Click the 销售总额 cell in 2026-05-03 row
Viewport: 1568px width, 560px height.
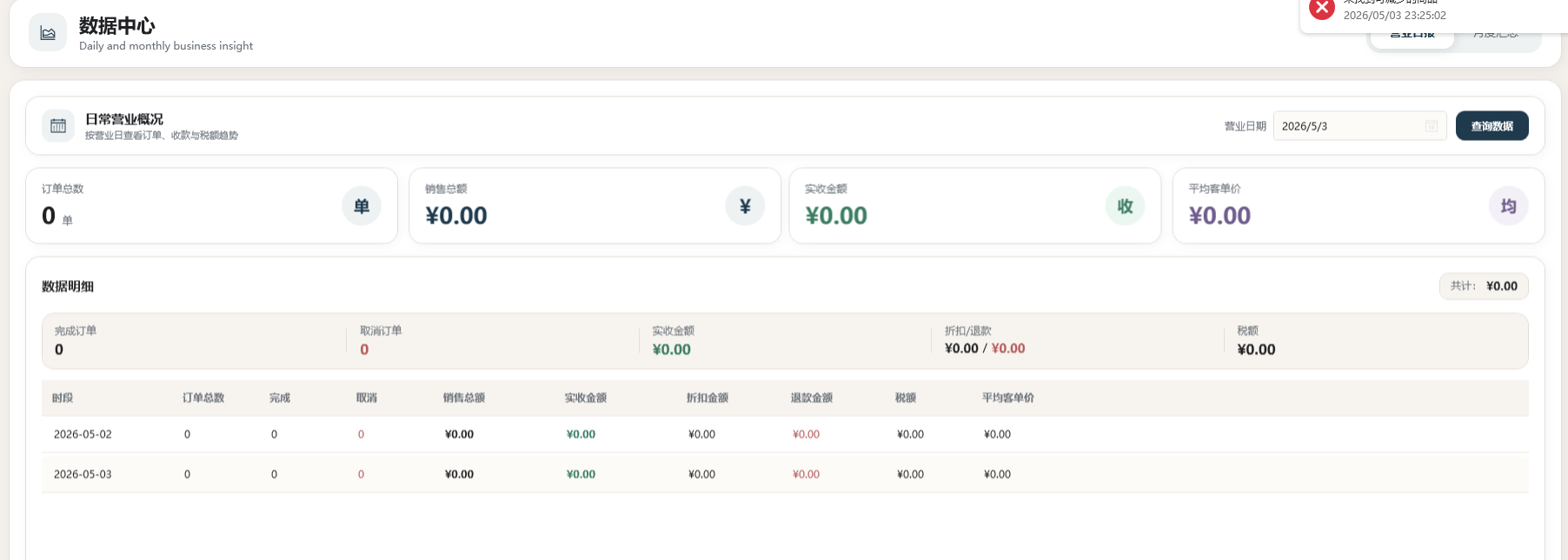pos(459,475)
